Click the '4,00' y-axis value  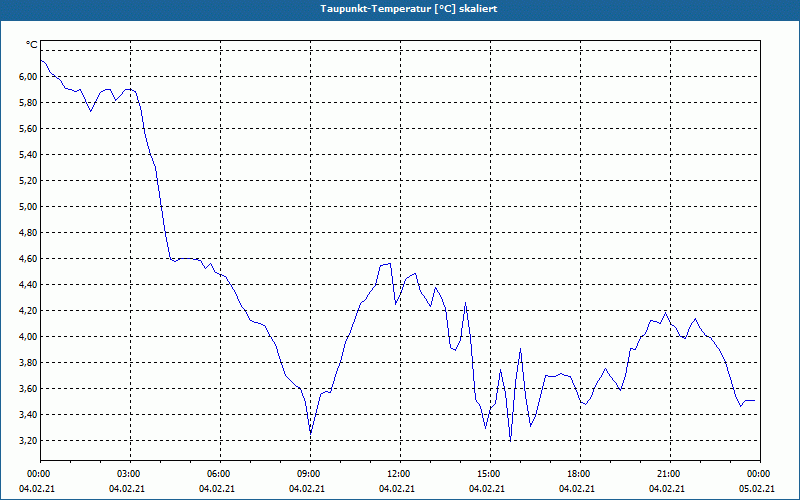pos(29,337)
